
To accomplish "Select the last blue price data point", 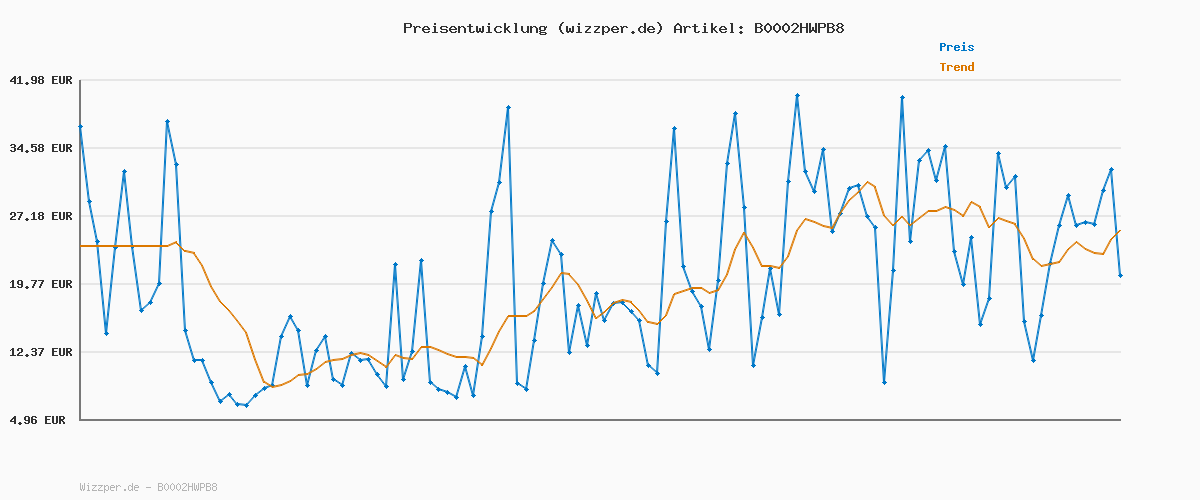I will 1120,275.
